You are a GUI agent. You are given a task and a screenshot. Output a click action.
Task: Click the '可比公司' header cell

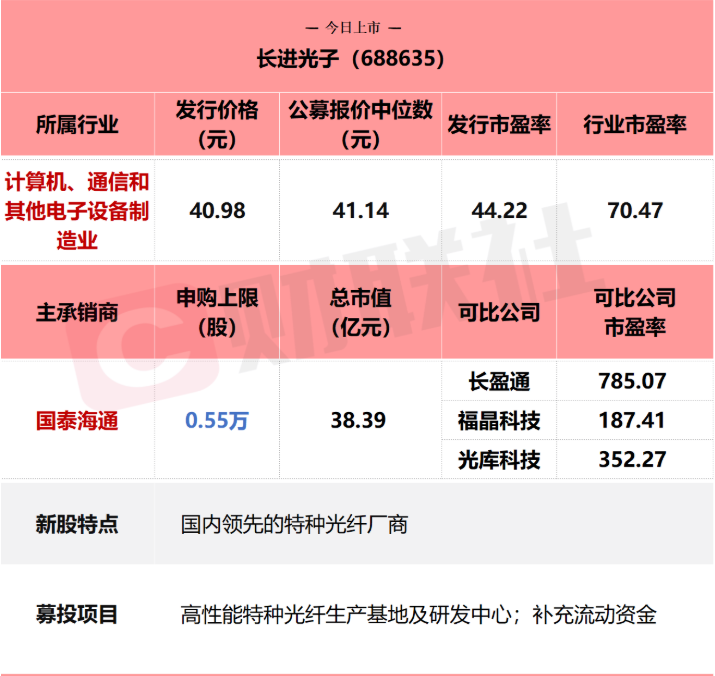[x=499, y=312]
